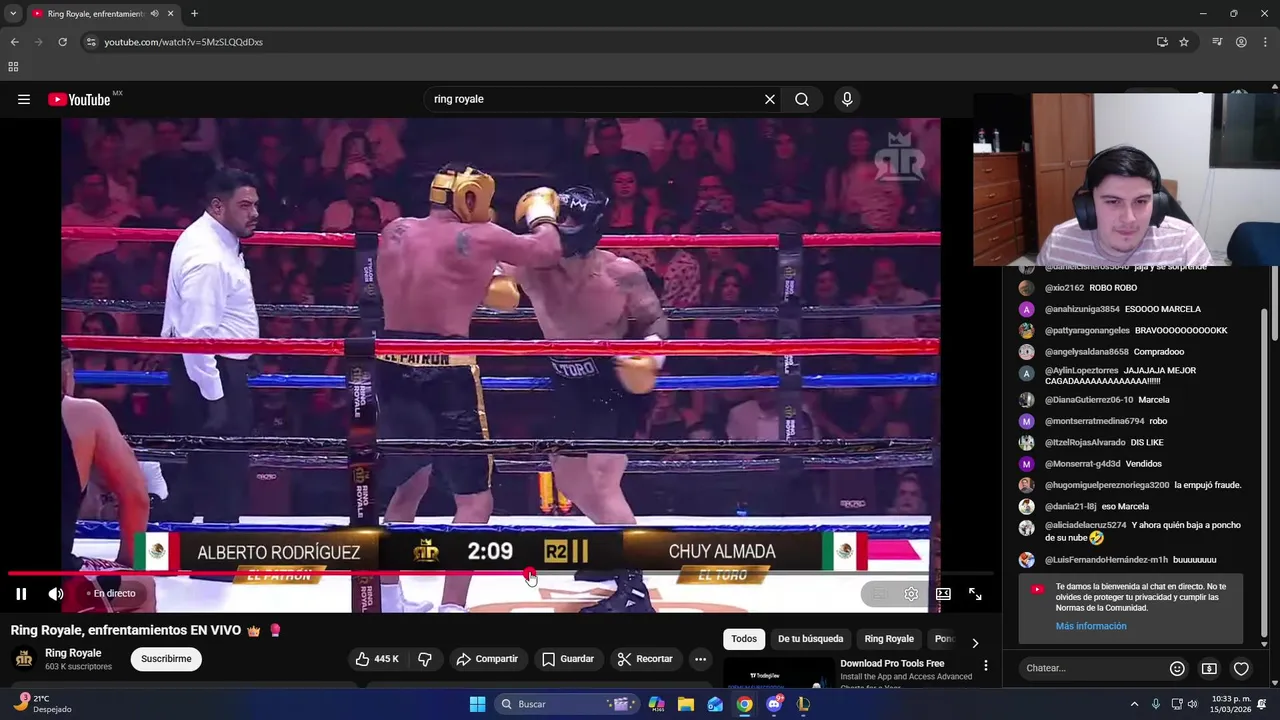1280x720 pixels.
Task: Select the Todos filter chip
Action: 744,639
